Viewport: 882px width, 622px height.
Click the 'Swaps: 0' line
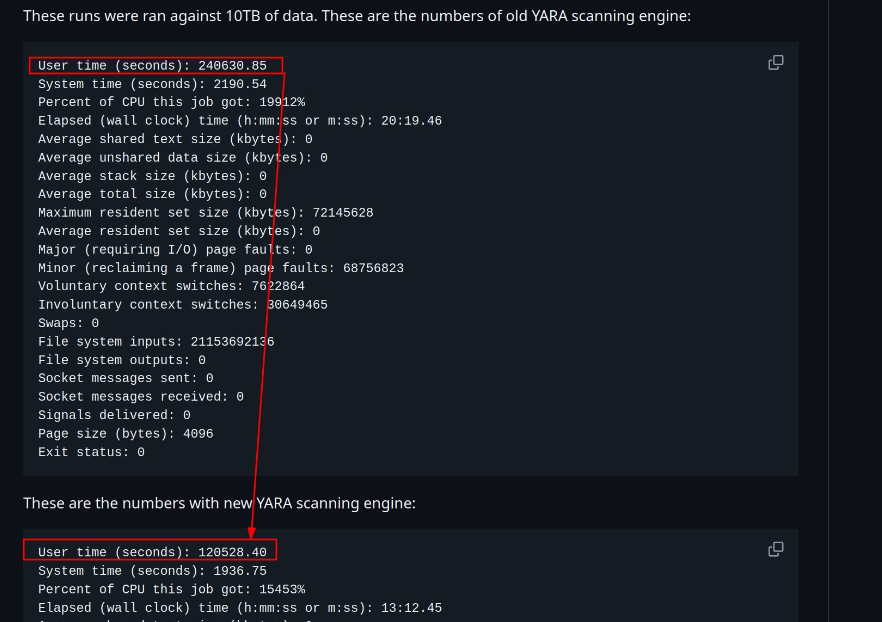(x=68, y=323)
